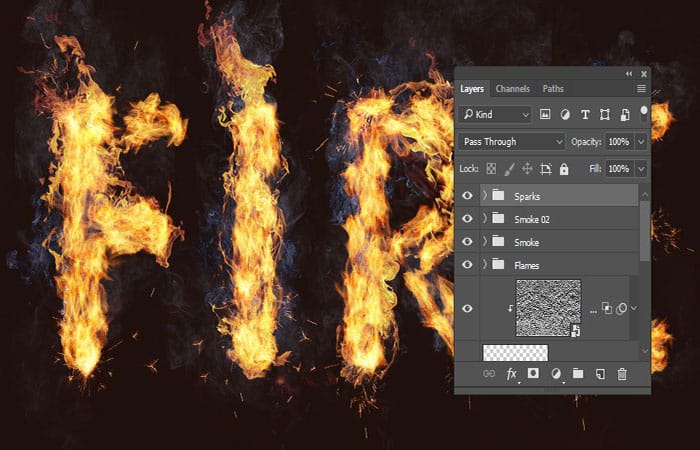Open the Kind filter dropdown
Viewport: 700px width, 450px height.
tap(495, 115)
